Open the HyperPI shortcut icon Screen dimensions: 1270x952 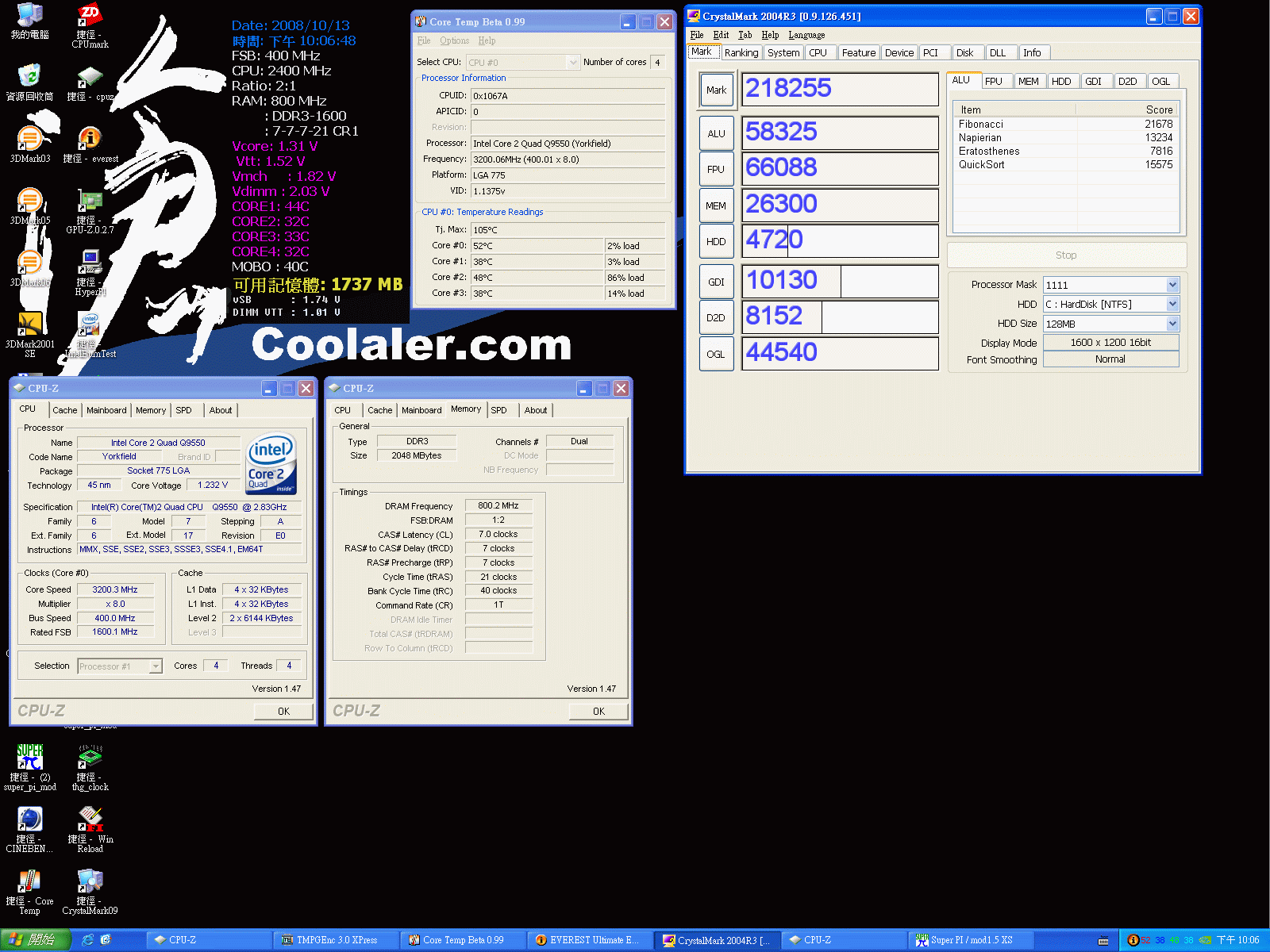click(x=90, y=273)
